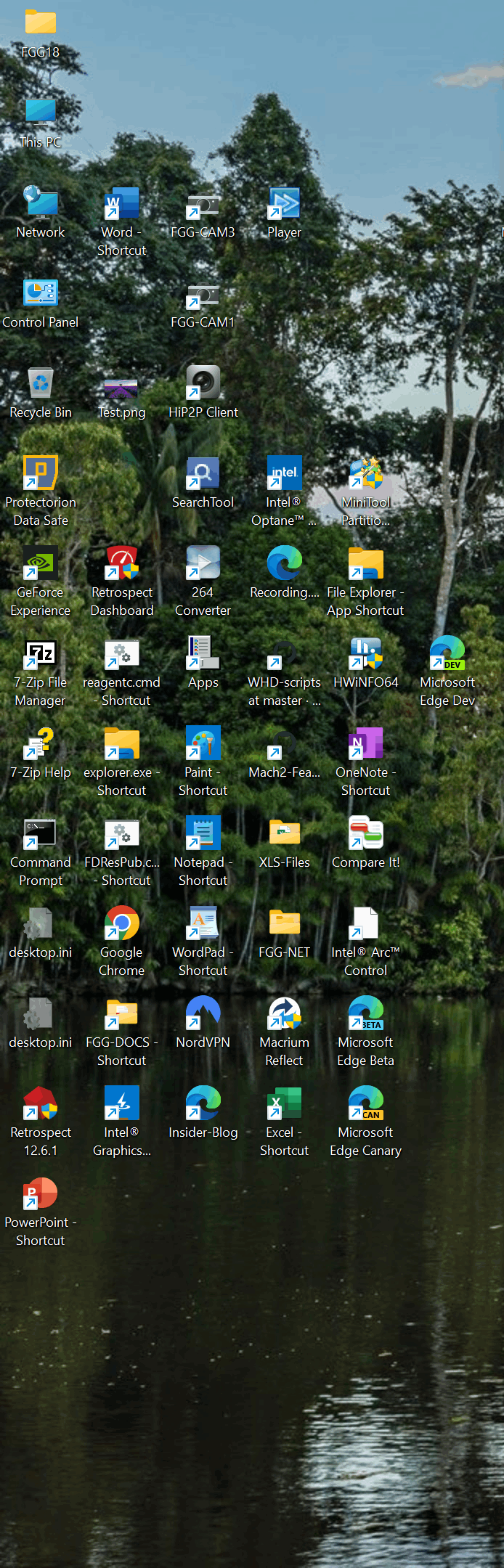The image size is (504, 1568).
Task: Open the XLS-Files folder
Action: pos(285,833)
